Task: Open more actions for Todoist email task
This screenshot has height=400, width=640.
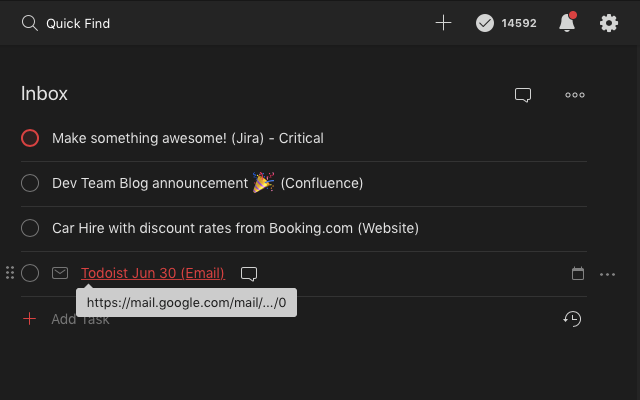Action: point(607,273)
